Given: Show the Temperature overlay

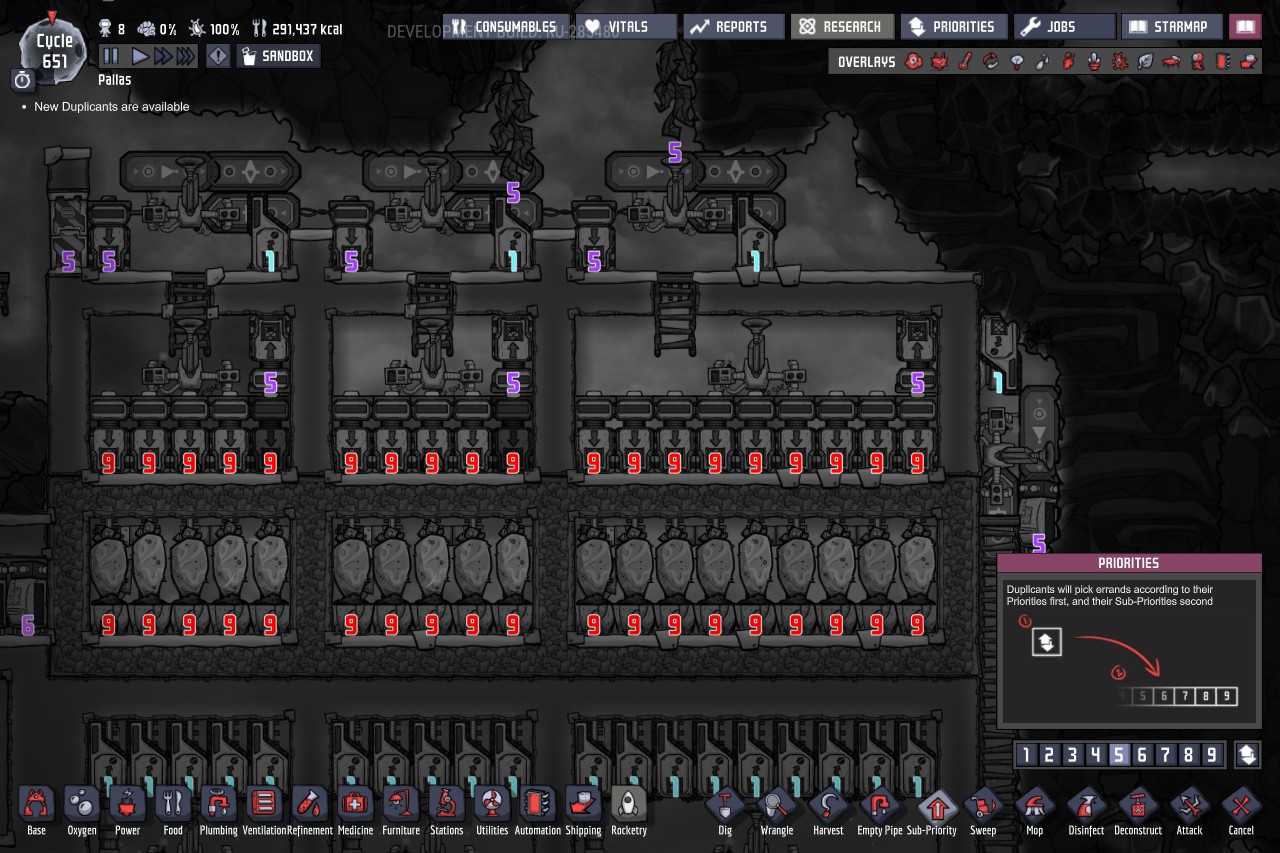Looking at the screenshot, I should tap(965, 62).
